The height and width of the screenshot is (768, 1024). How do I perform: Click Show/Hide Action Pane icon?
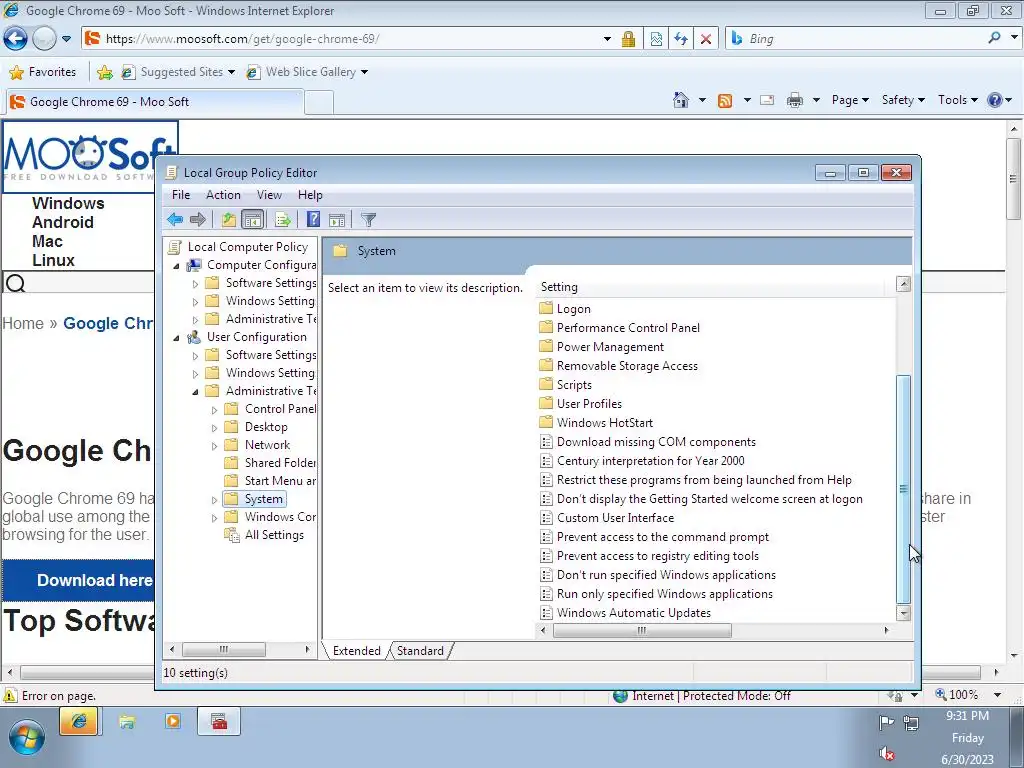[x=337, y=220]
